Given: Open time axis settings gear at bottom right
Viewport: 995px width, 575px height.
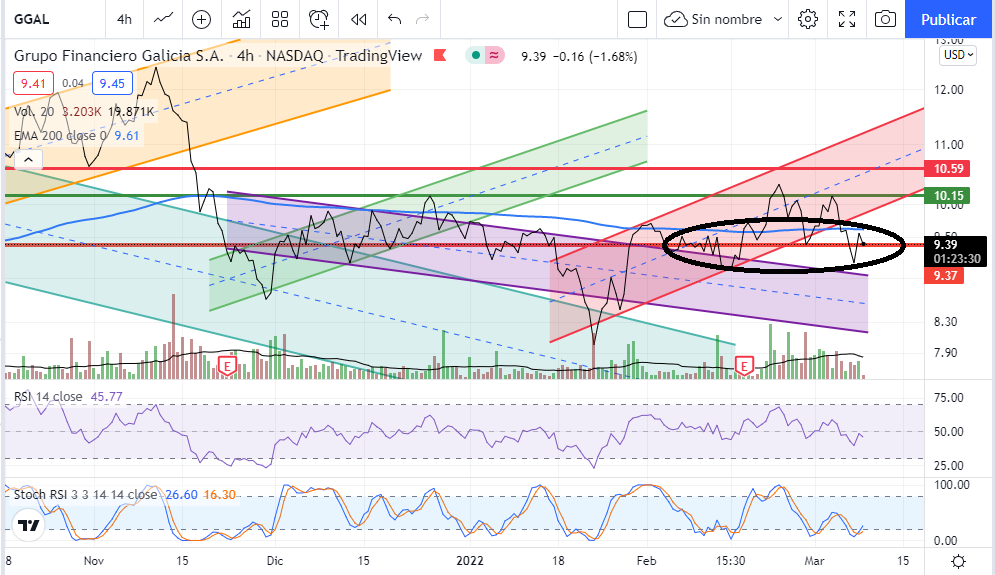Looking at the screenshot, I should click(959, 561).
